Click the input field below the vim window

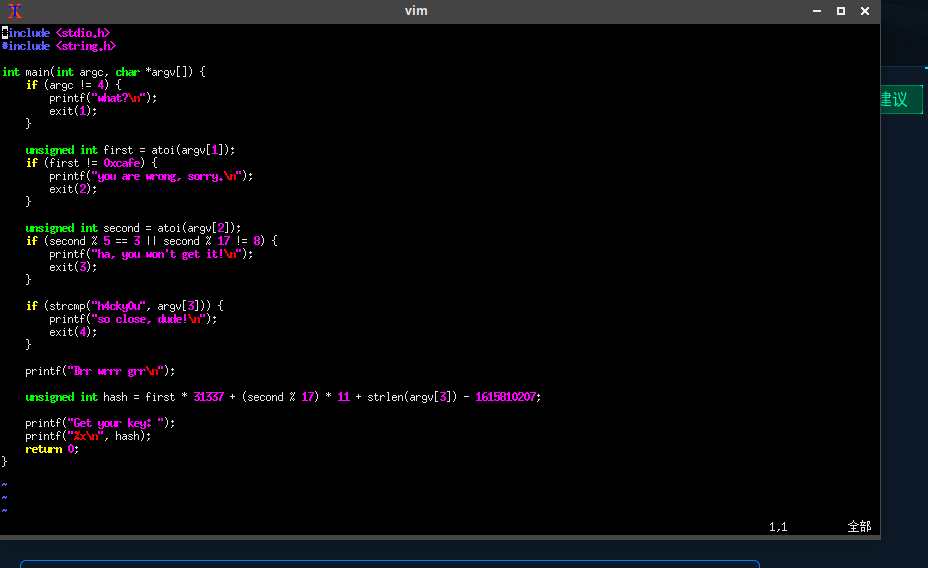[x=390, y=564]
